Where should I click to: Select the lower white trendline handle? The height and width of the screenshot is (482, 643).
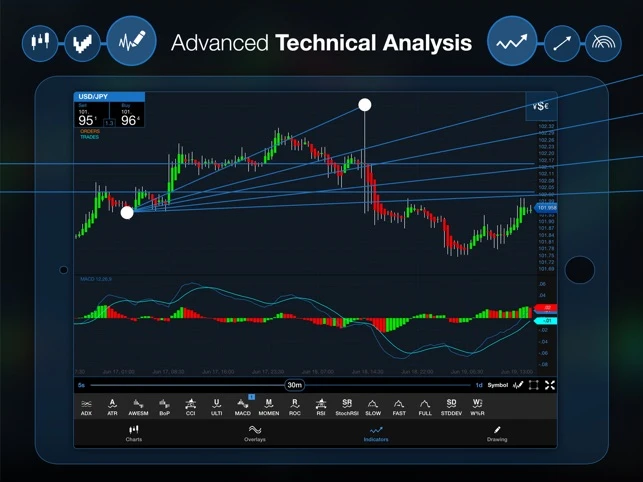click(127, 213)
